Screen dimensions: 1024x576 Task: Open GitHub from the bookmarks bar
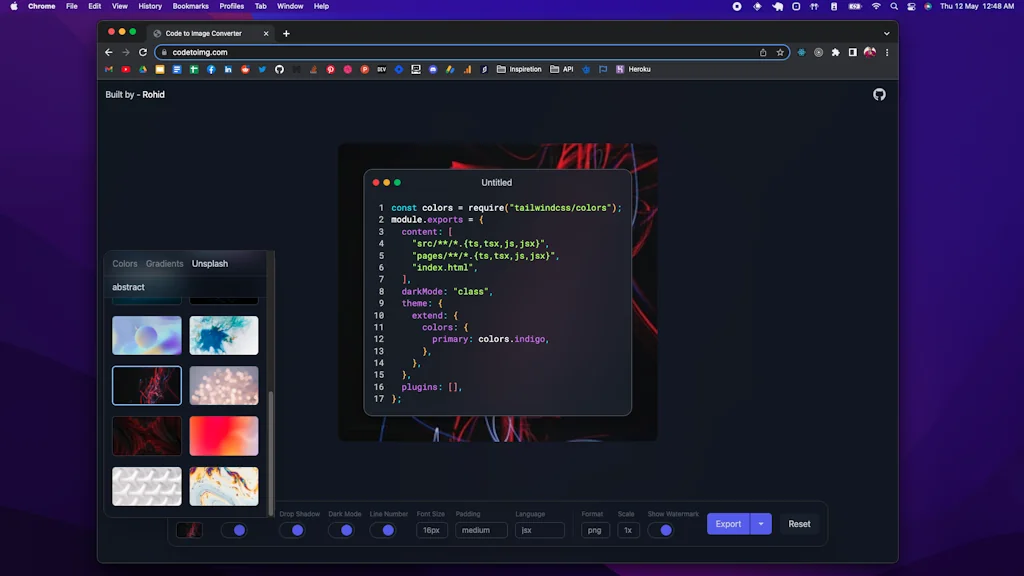(x=278, y=69)
